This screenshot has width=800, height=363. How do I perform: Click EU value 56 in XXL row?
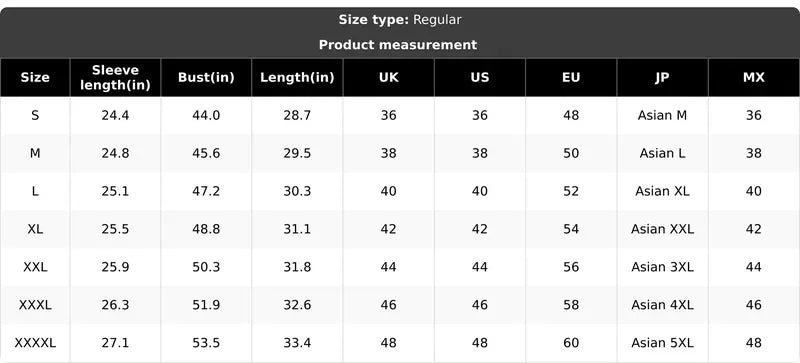[571, 267]
